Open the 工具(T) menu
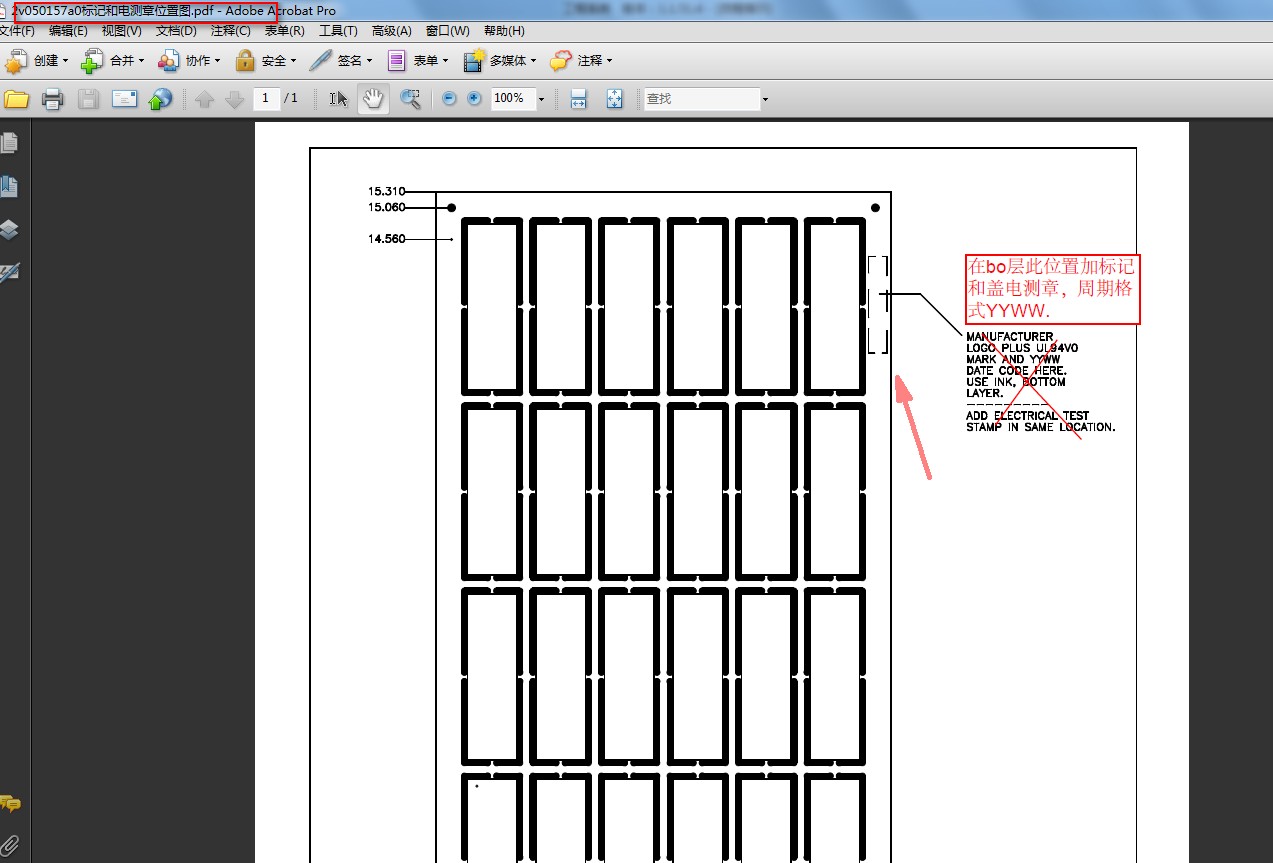 tap(338, 31)
